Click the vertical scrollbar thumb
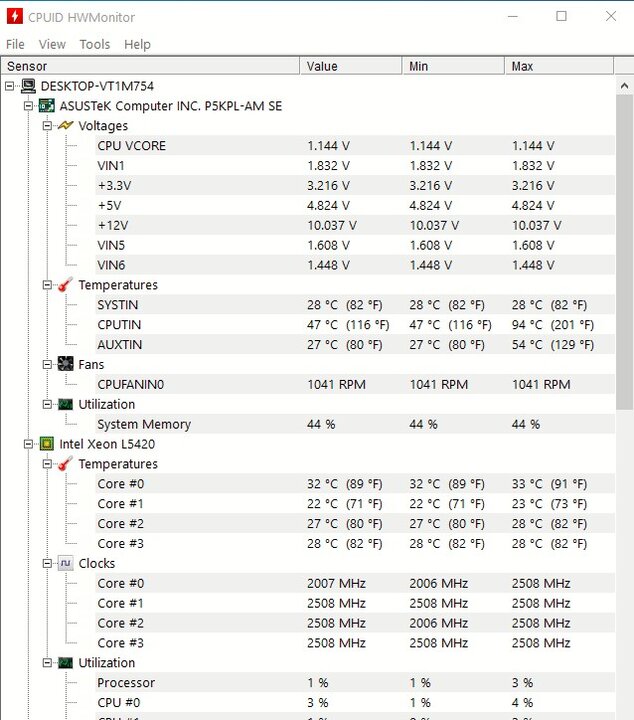The width and height of the screenshot is (634, 720). 624,252
